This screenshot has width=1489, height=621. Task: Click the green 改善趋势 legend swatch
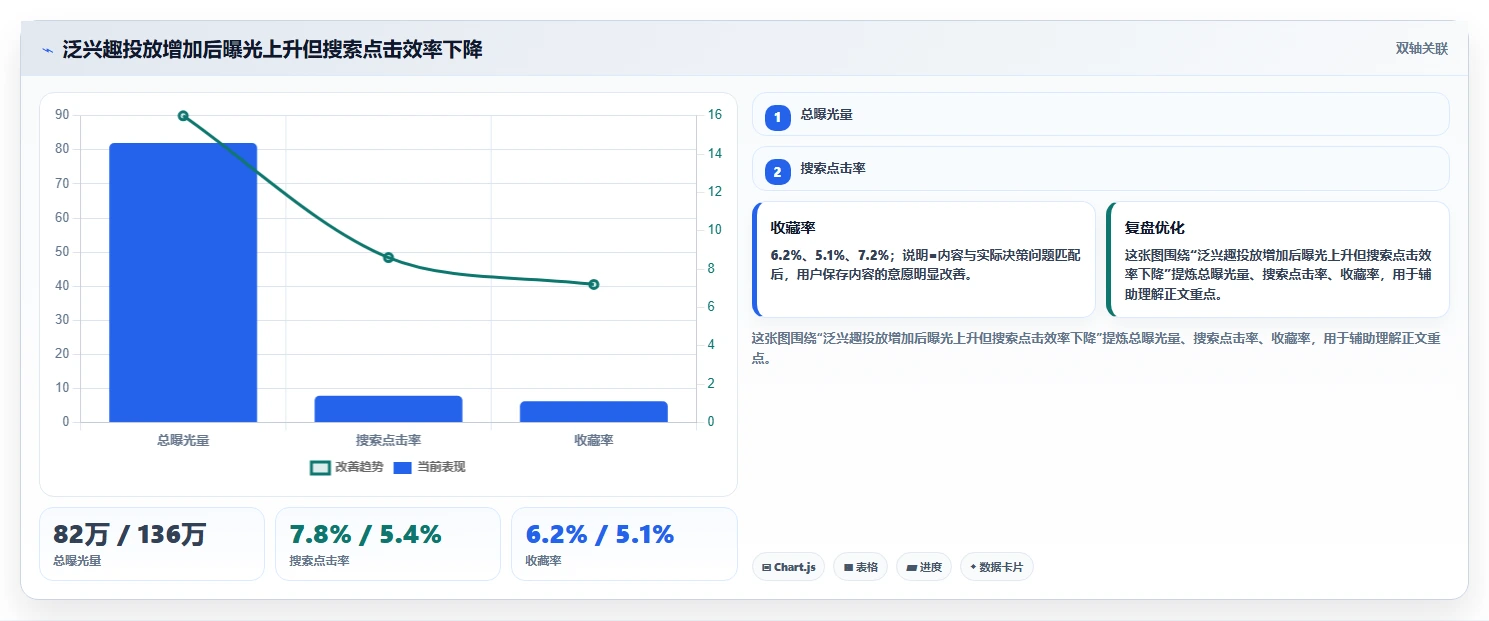[320, 468]
